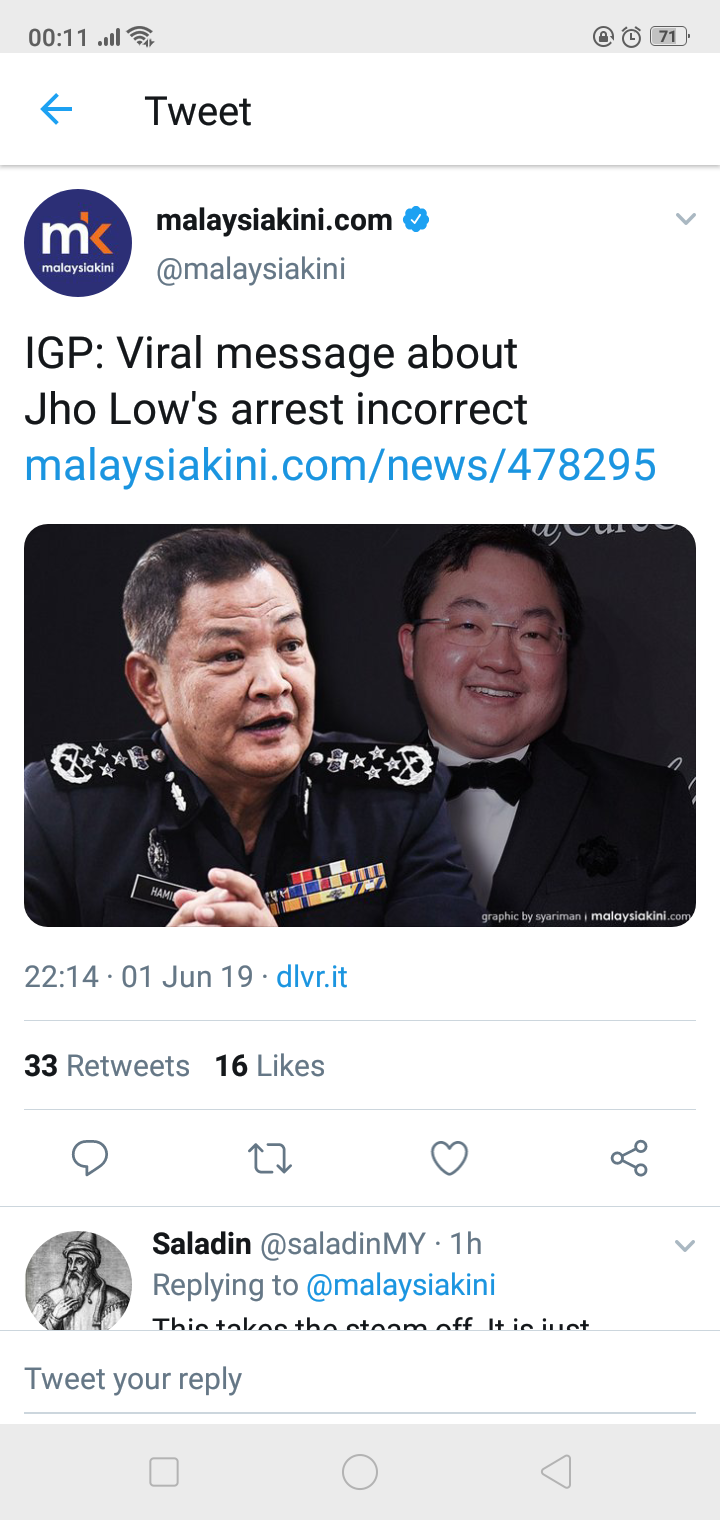
Task: Open @malaysiakini mention in reply
Action: click(x=401, y=1285)
